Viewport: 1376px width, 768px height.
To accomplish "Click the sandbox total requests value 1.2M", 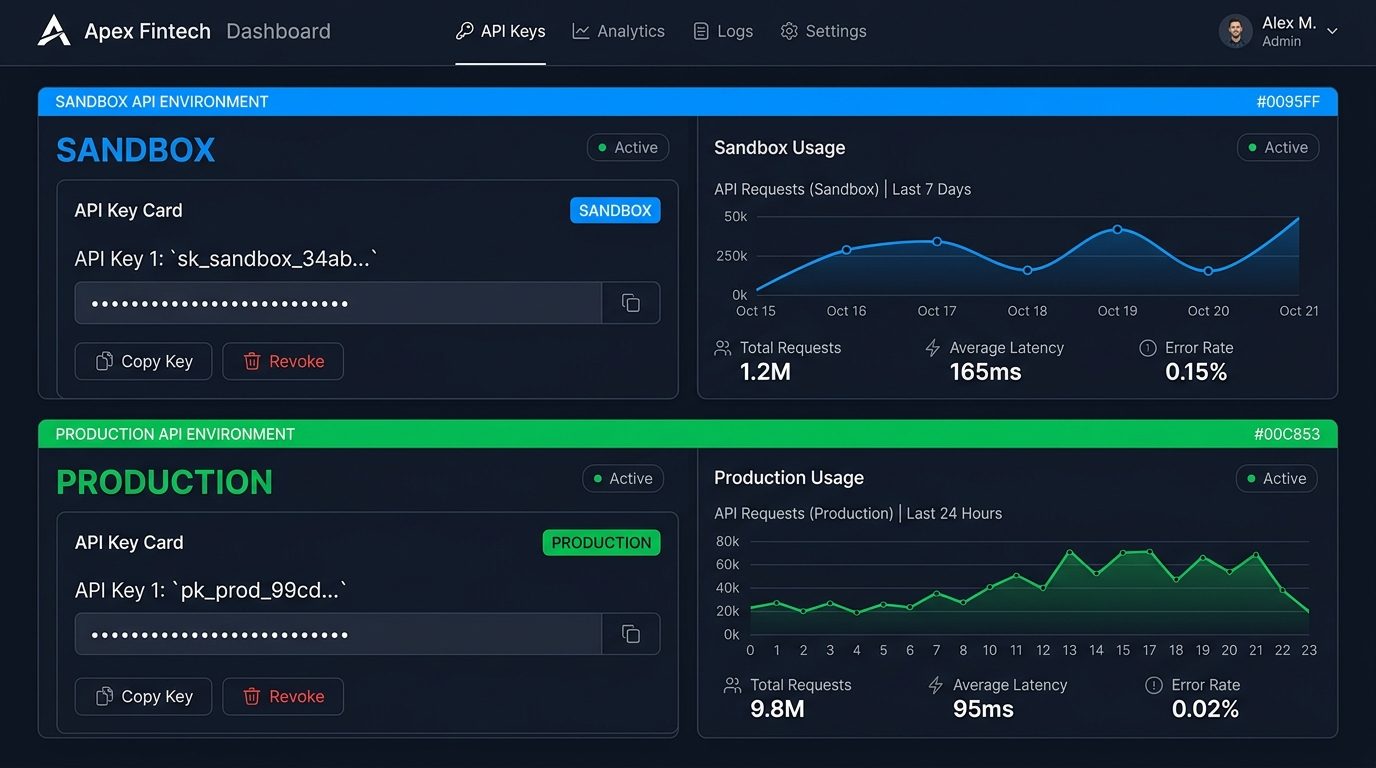I will tap(765, 373).
